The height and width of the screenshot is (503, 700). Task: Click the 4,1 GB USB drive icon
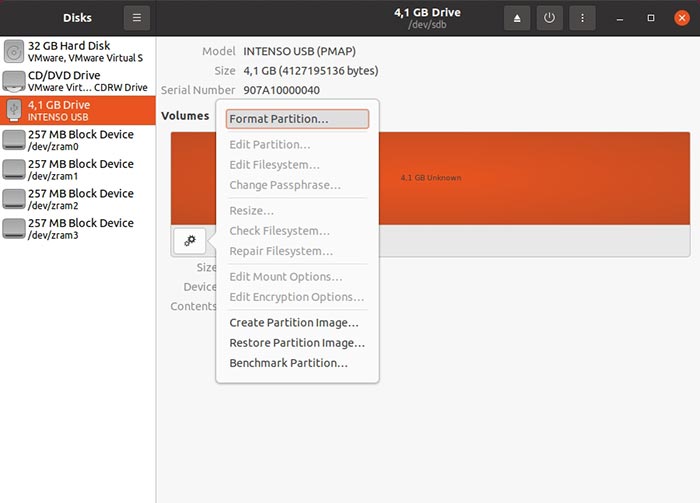(14, 110)
